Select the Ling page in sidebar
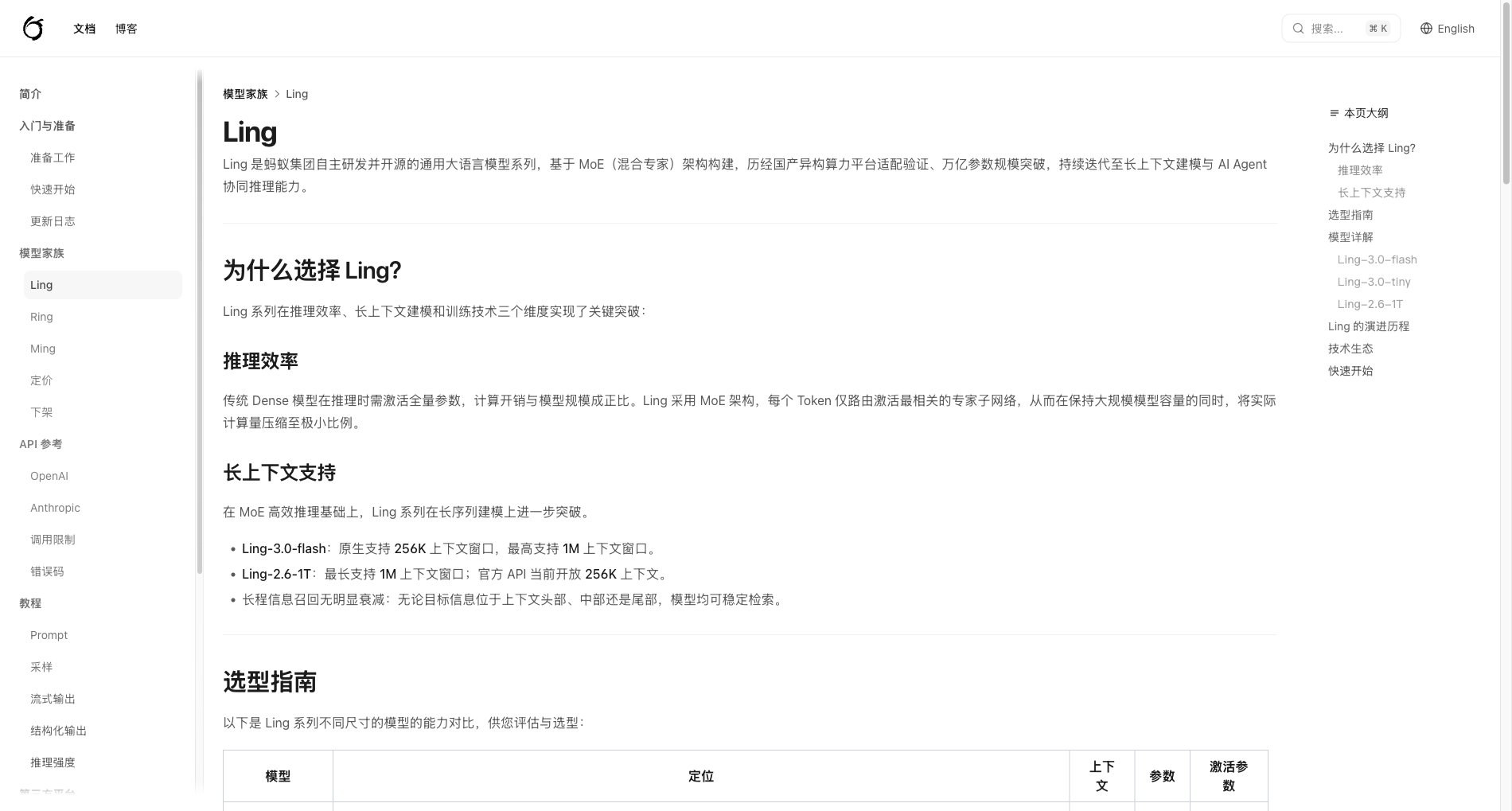Screen dimensions: 1512x811 click(103, 285)
